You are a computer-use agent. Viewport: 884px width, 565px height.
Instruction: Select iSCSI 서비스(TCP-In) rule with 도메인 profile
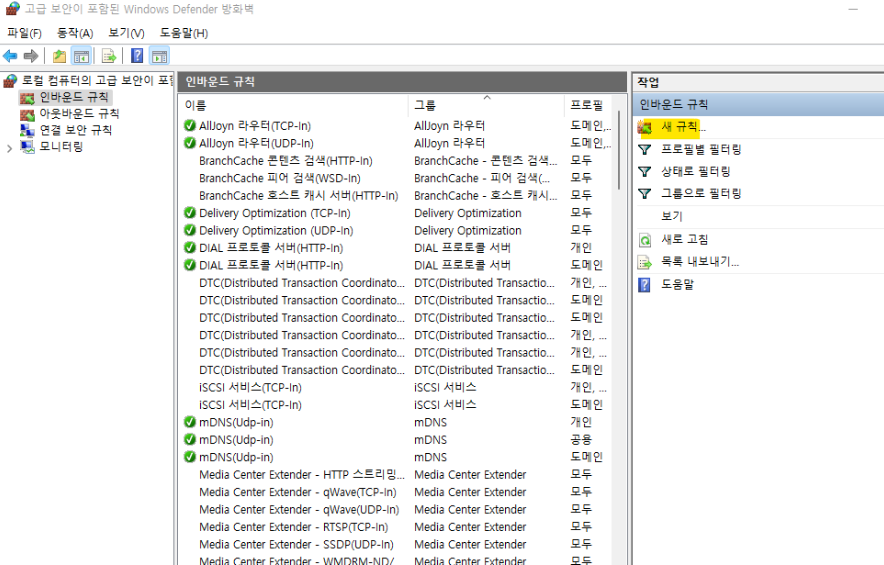point(250,405)
